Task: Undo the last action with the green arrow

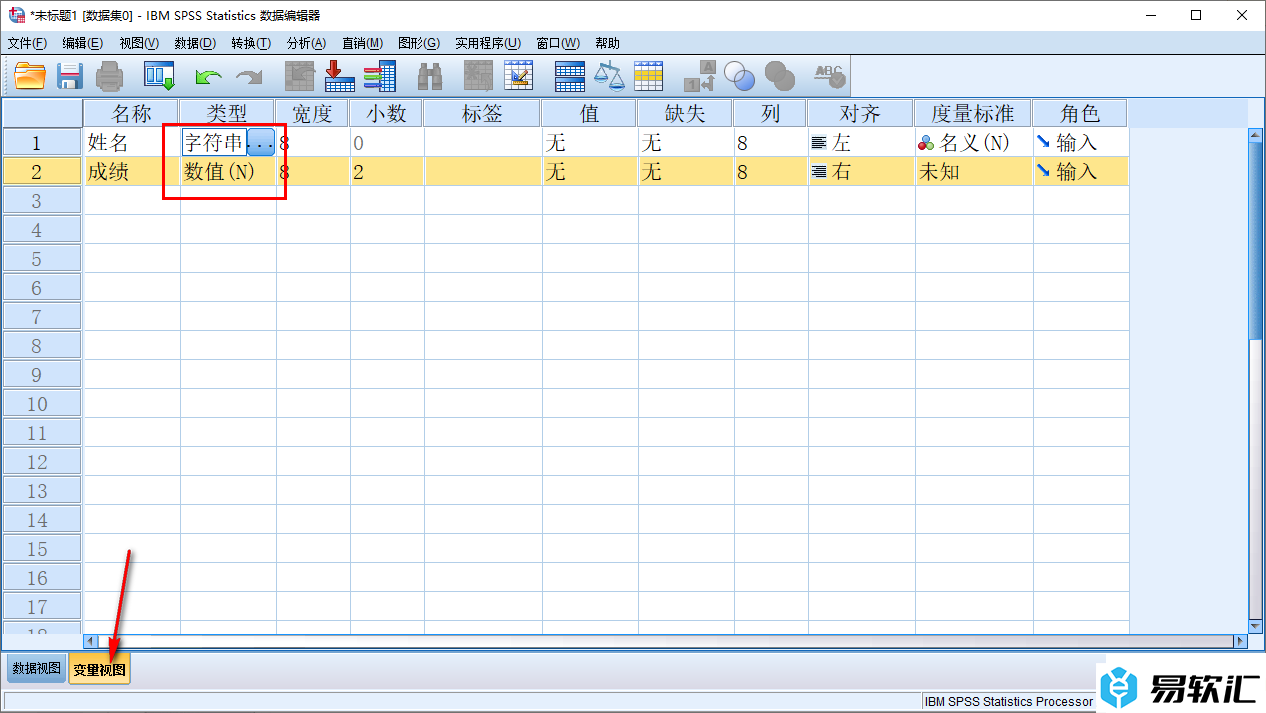Action: pyautogui.click(x=209, y=76)
